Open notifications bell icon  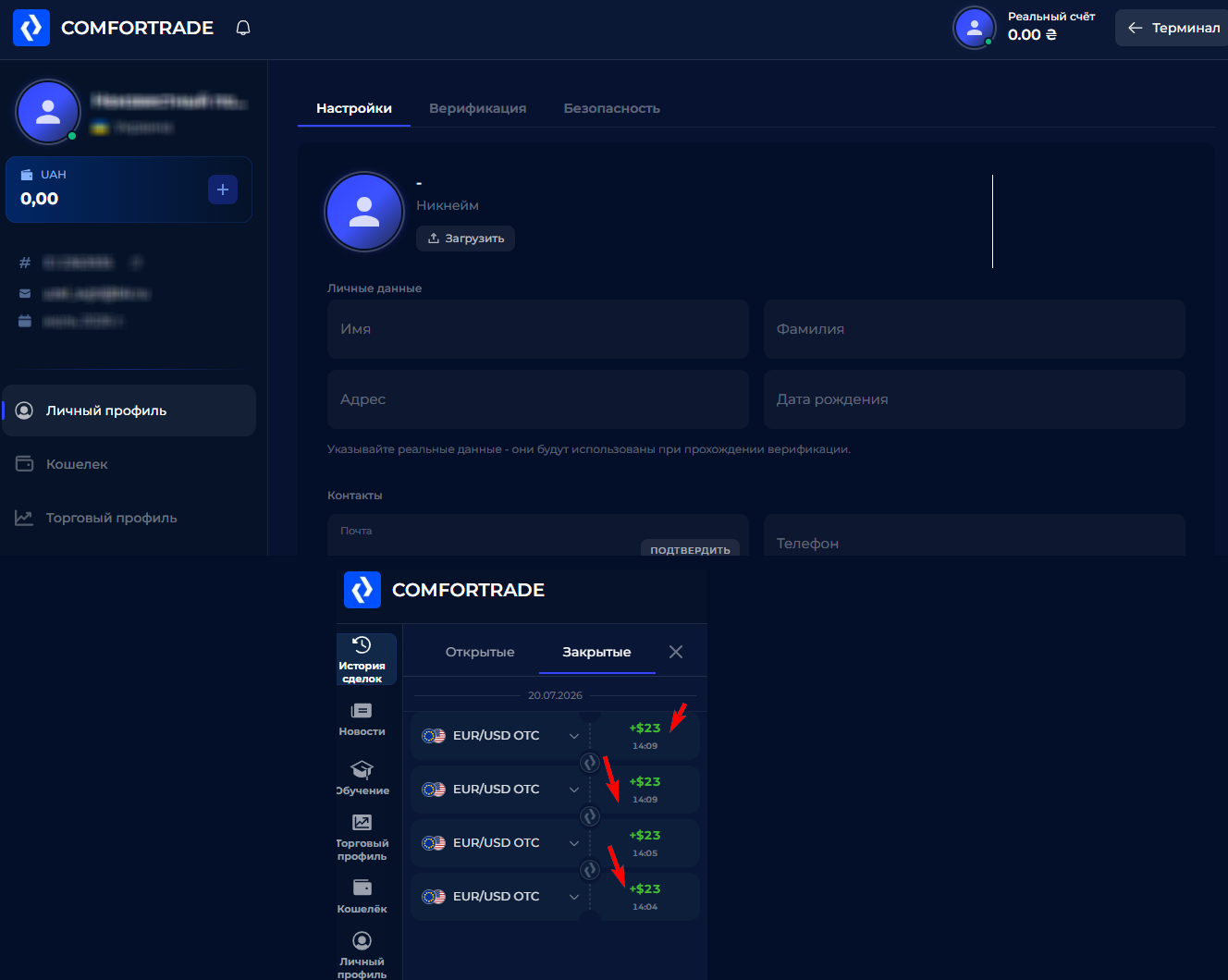pyautogui.click(x=243, y=28)
